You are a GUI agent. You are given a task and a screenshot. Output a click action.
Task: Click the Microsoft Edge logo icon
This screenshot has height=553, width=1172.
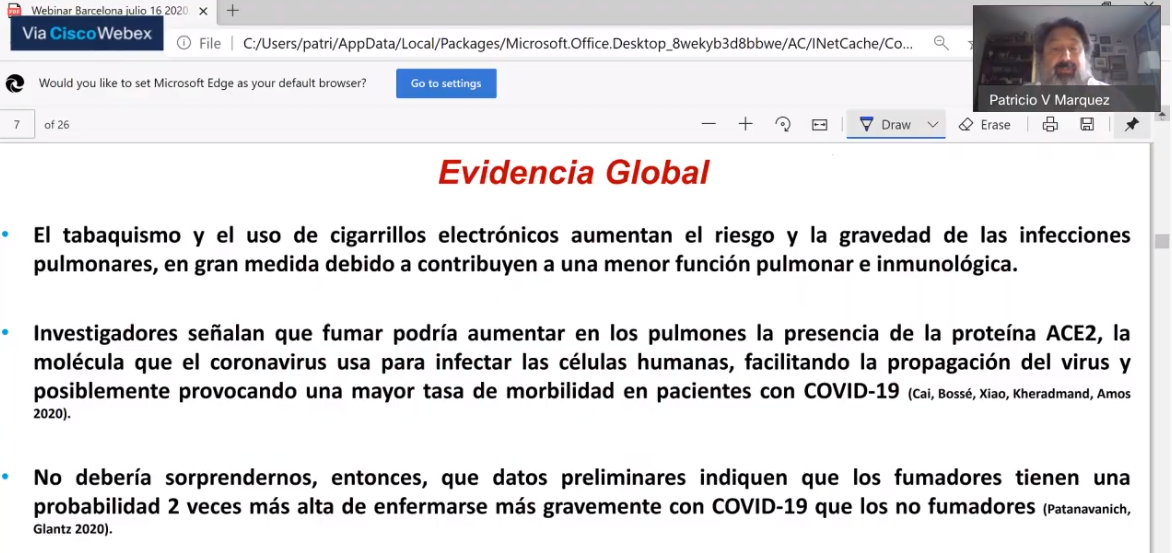[14, 84]
